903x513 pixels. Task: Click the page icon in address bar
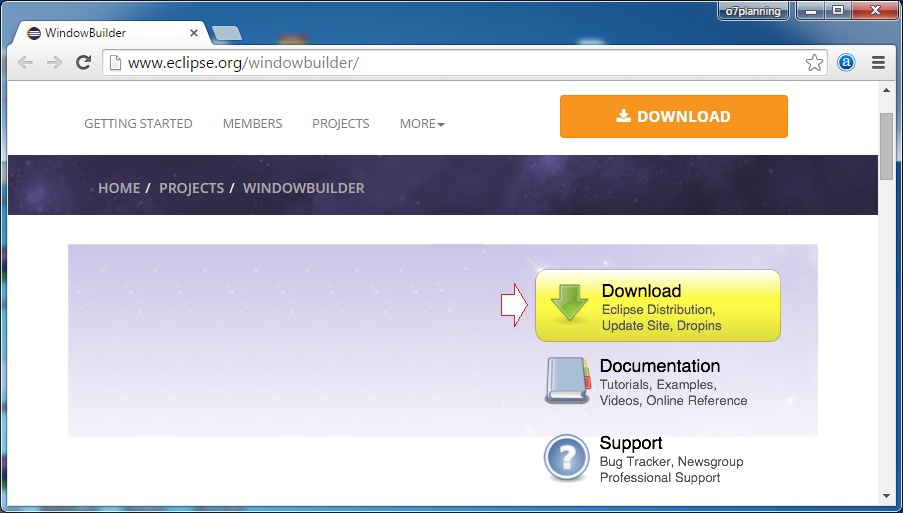pyautogui.click(x=115, y=62)
